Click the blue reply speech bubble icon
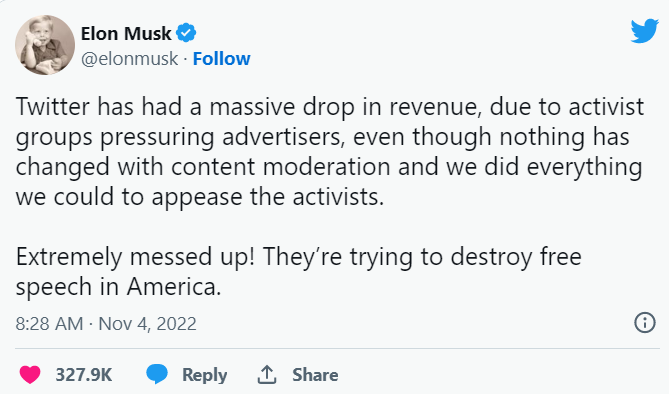669x394 pixels. coord(157,374)
